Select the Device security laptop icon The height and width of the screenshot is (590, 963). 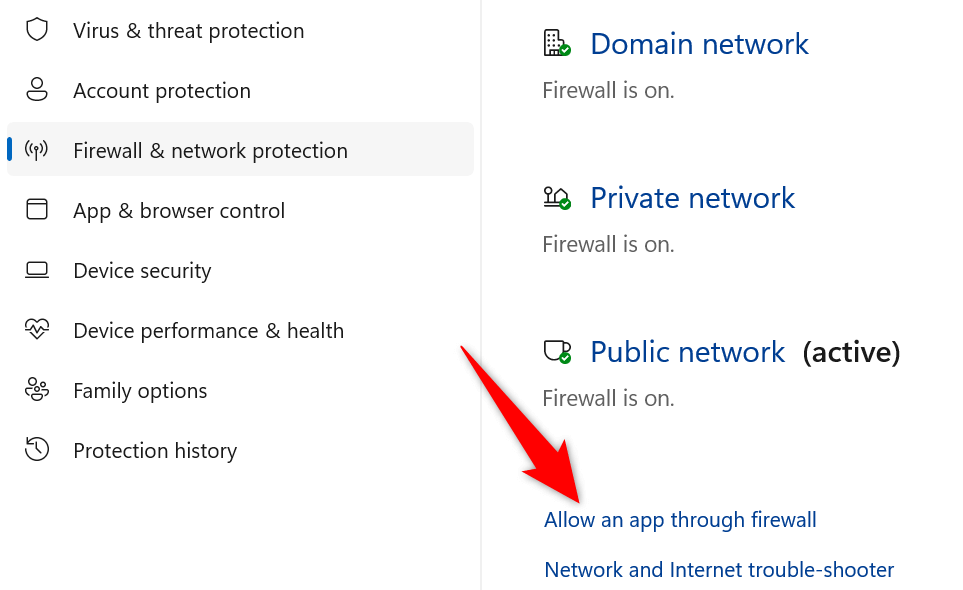pos(37,270)
